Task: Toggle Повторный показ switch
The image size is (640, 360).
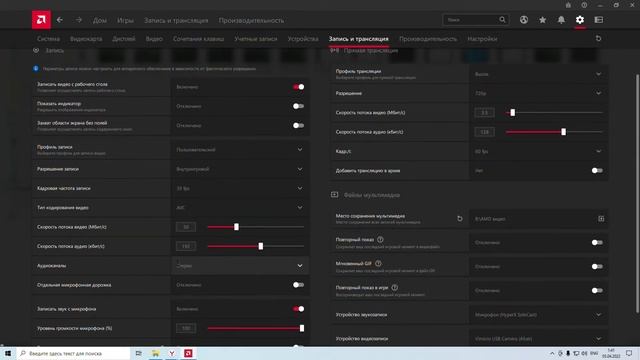Action: click(597, 242)
